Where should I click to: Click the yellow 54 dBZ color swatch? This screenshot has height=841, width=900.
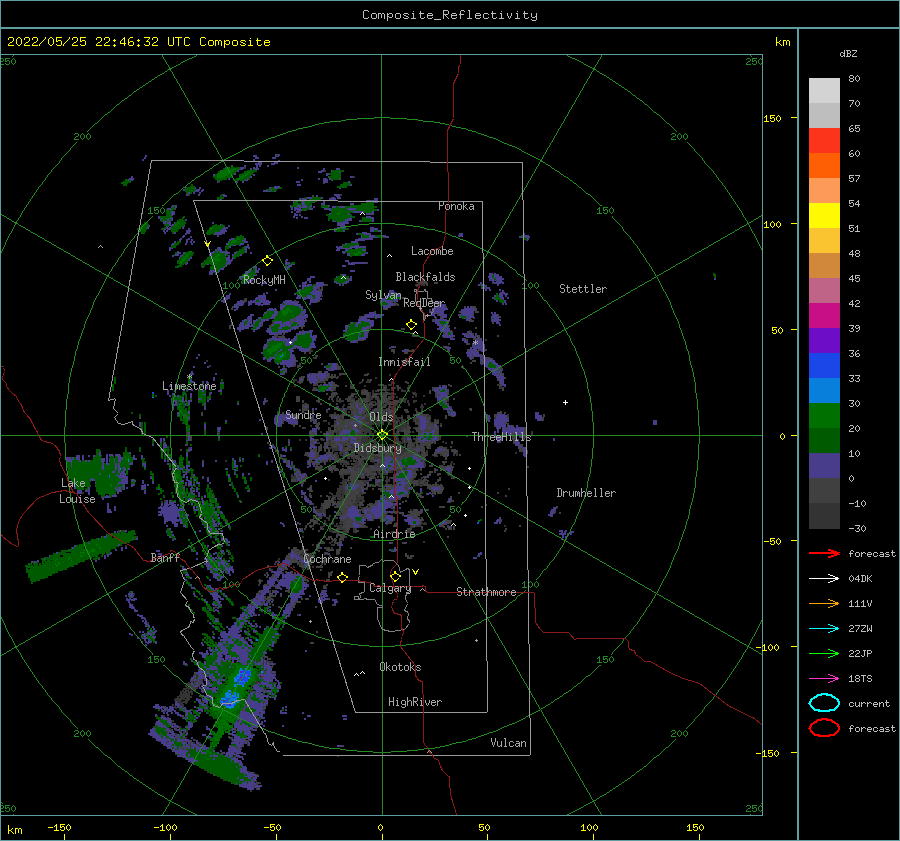[824, 215]
